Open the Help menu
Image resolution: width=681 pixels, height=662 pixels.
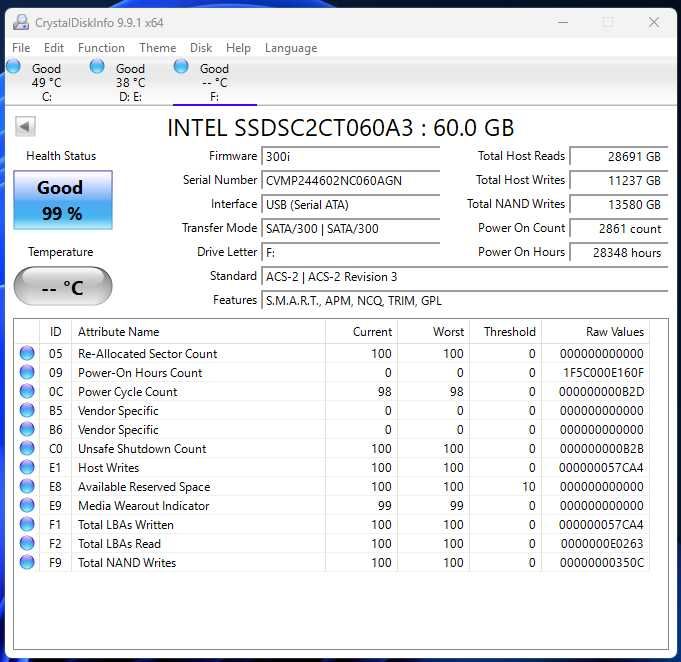tap(238, 48)
